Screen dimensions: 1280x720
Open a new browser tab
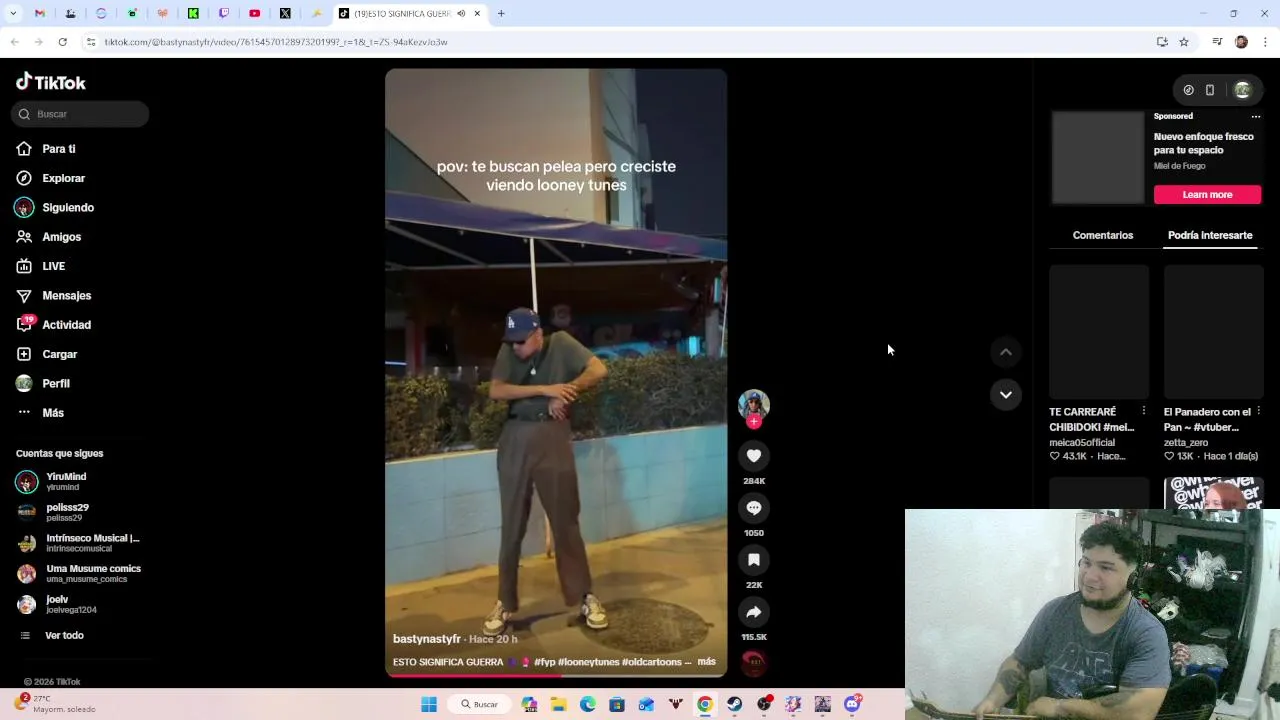[501, 13]
